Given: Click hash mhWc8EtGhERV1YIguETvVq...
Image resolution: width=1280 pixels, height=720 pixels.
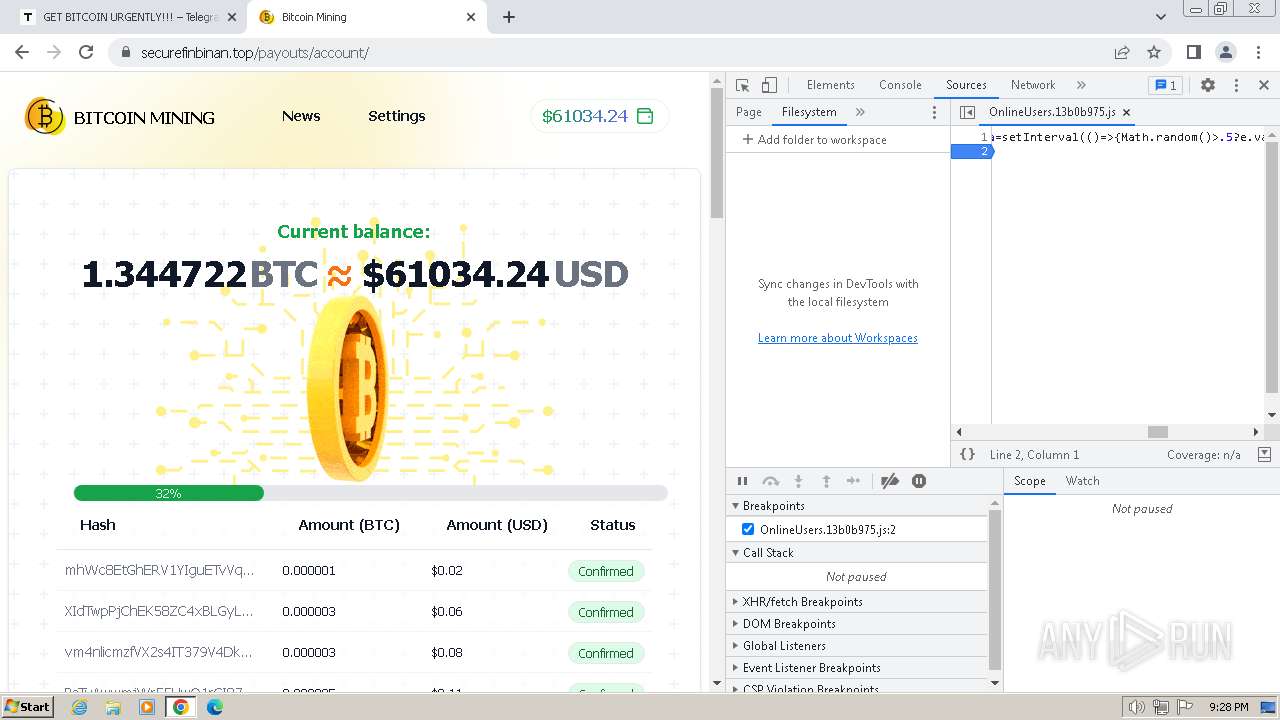Looking at the screenshot, I should (x=159, y=571).
